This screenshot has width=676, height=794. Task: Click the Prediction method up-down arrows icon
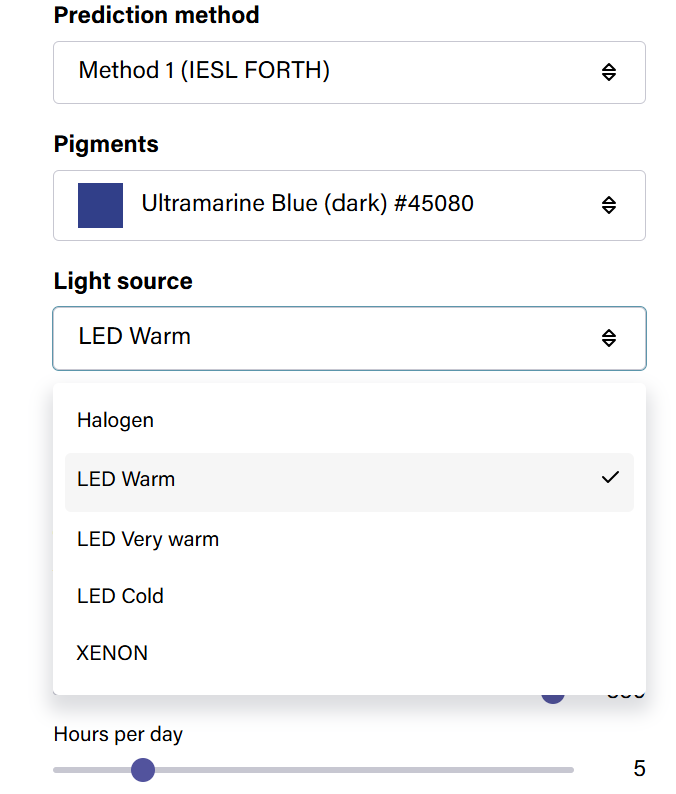609,72
